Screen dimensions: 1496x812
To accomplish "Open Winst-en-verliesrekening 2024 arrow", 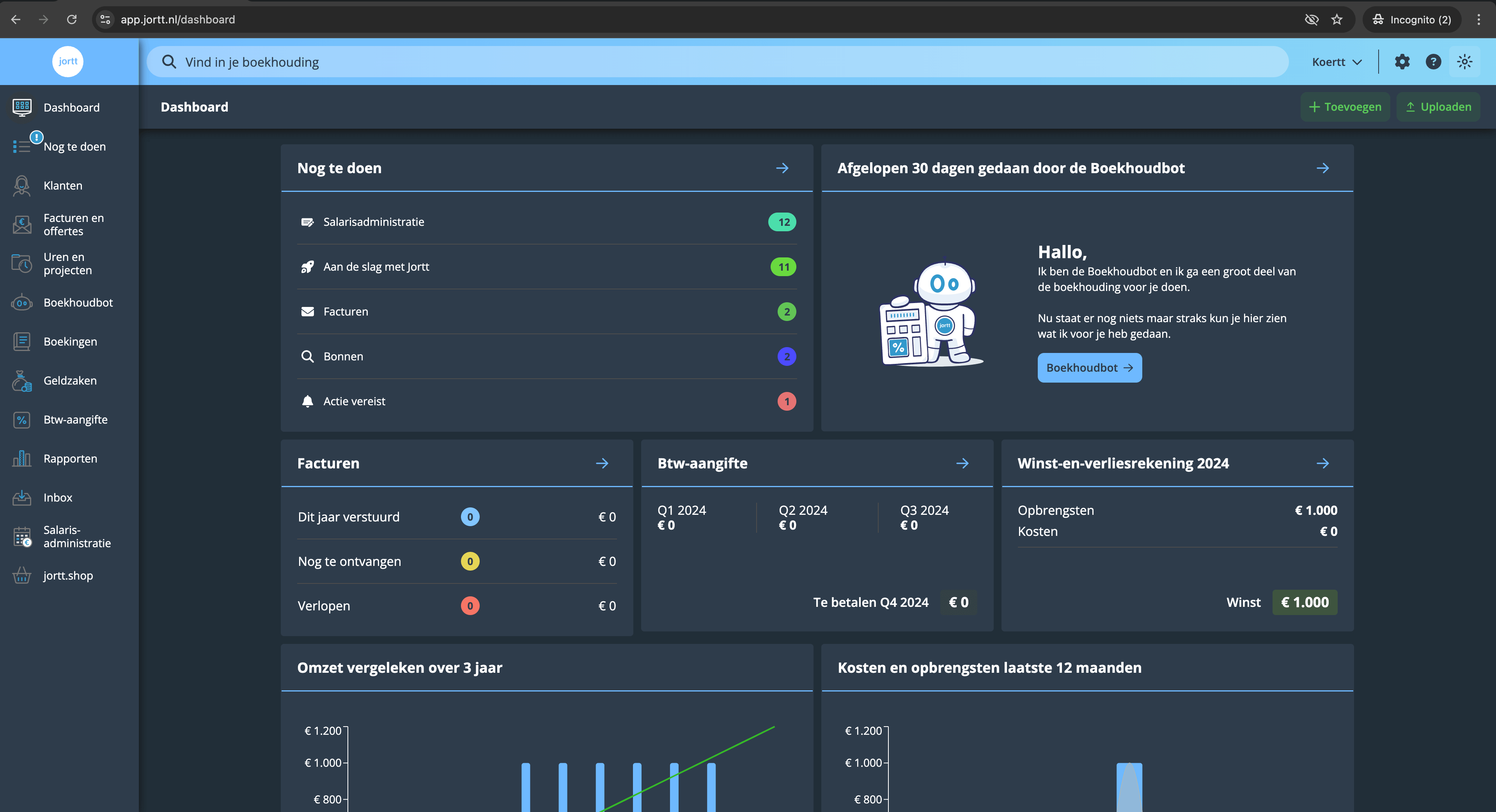I will [1322, 463].
